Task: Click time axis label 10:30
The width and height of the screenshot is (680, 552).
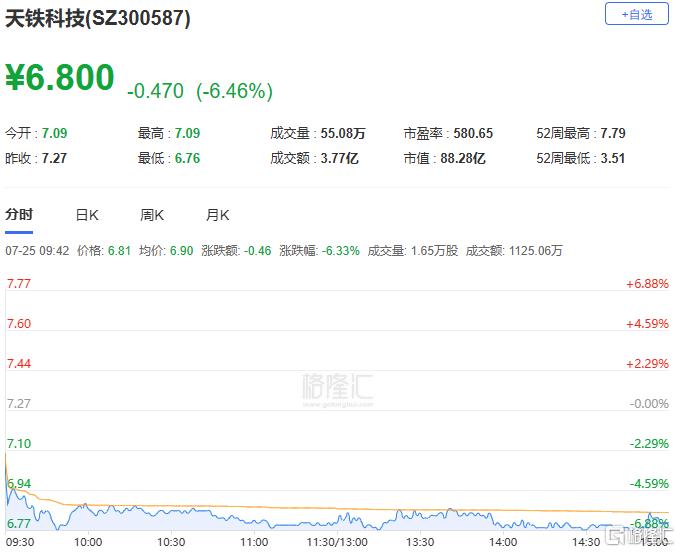Action: pyautogui.click(x=171, y=542)
